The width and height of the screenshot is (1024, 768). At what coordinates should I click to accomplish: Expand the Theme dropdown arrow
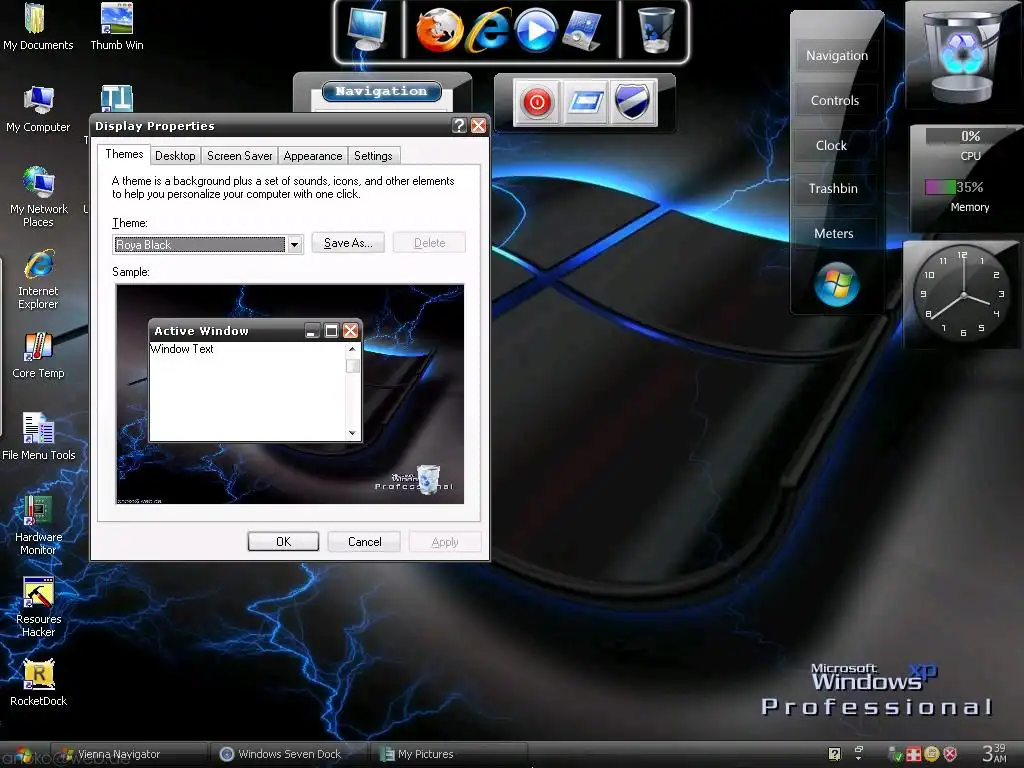tap(295, 245)
